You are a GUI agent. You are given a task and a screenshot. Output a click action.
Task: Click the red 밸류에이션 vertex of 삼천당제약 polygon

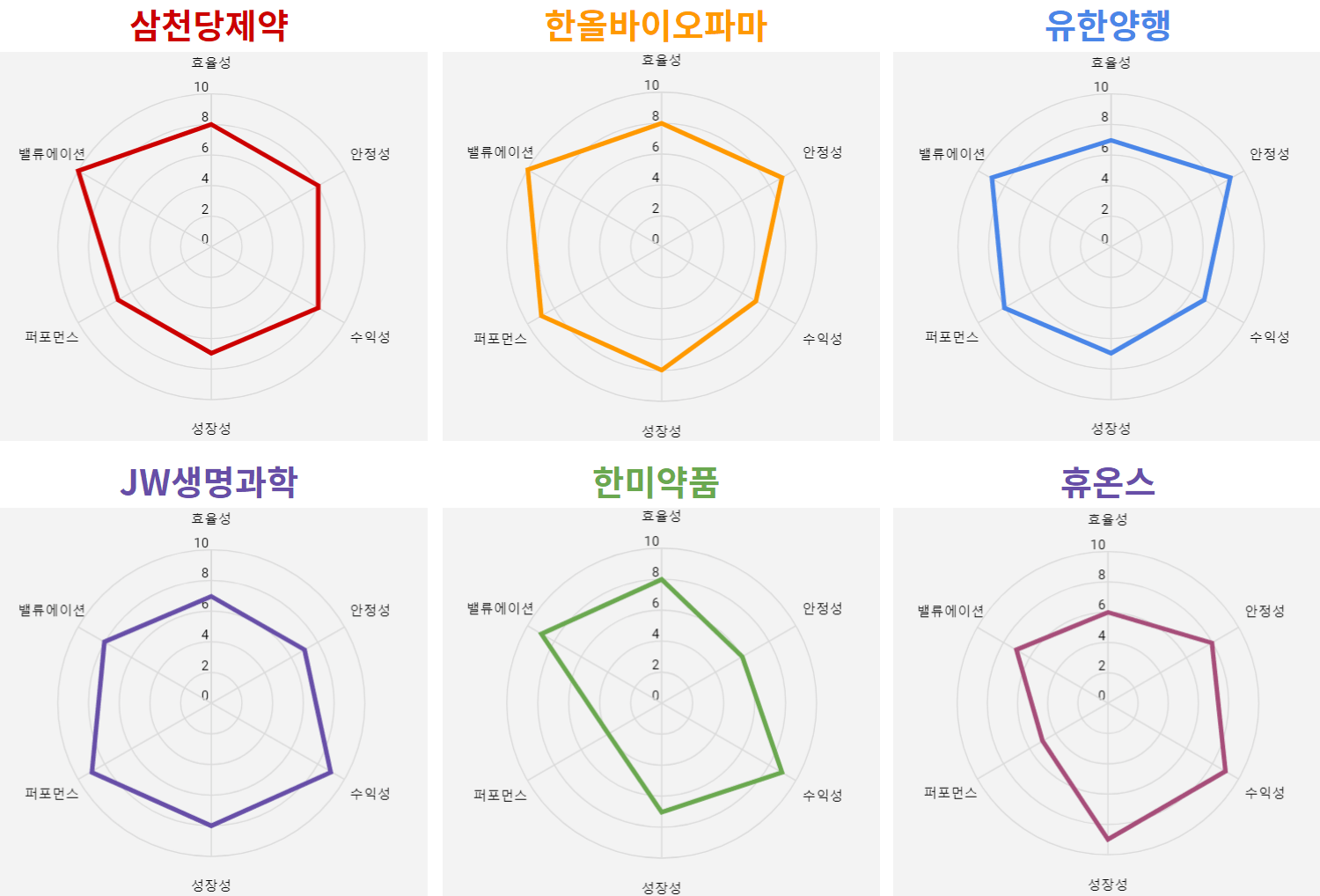tap(78, 171)
